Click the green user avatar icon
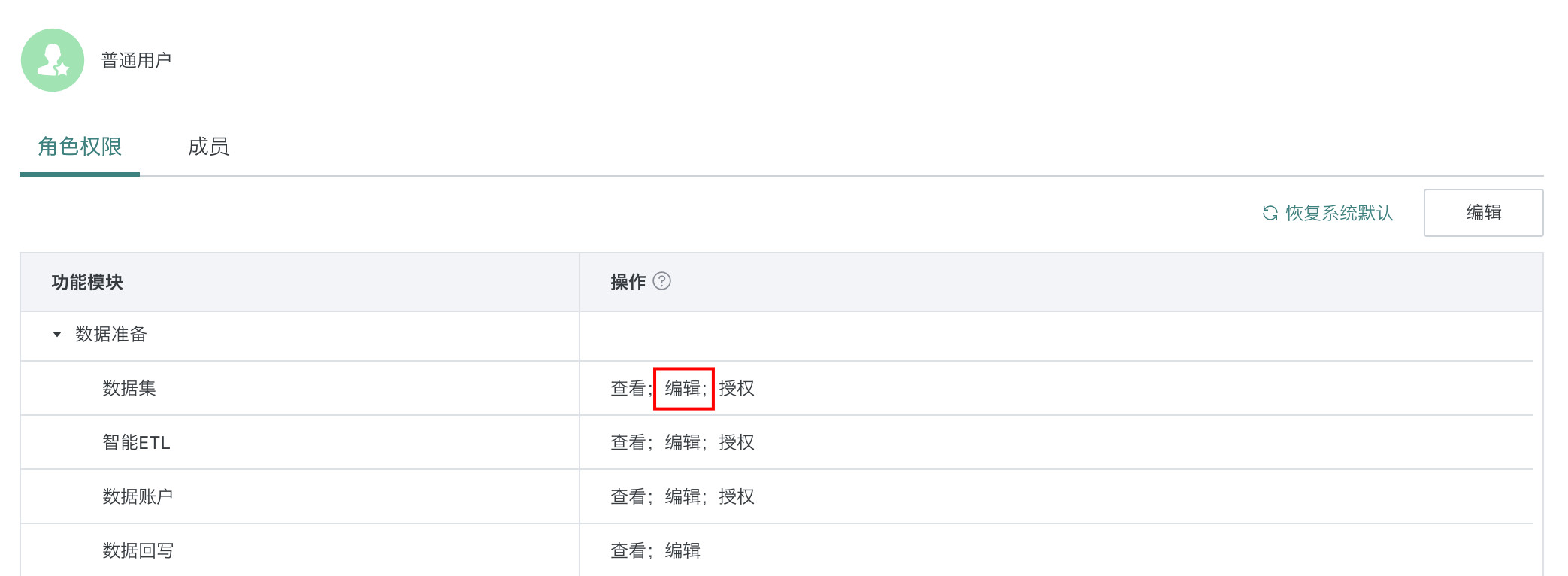Viewport: 1568px width, 576px height. [x=53, y=60]
